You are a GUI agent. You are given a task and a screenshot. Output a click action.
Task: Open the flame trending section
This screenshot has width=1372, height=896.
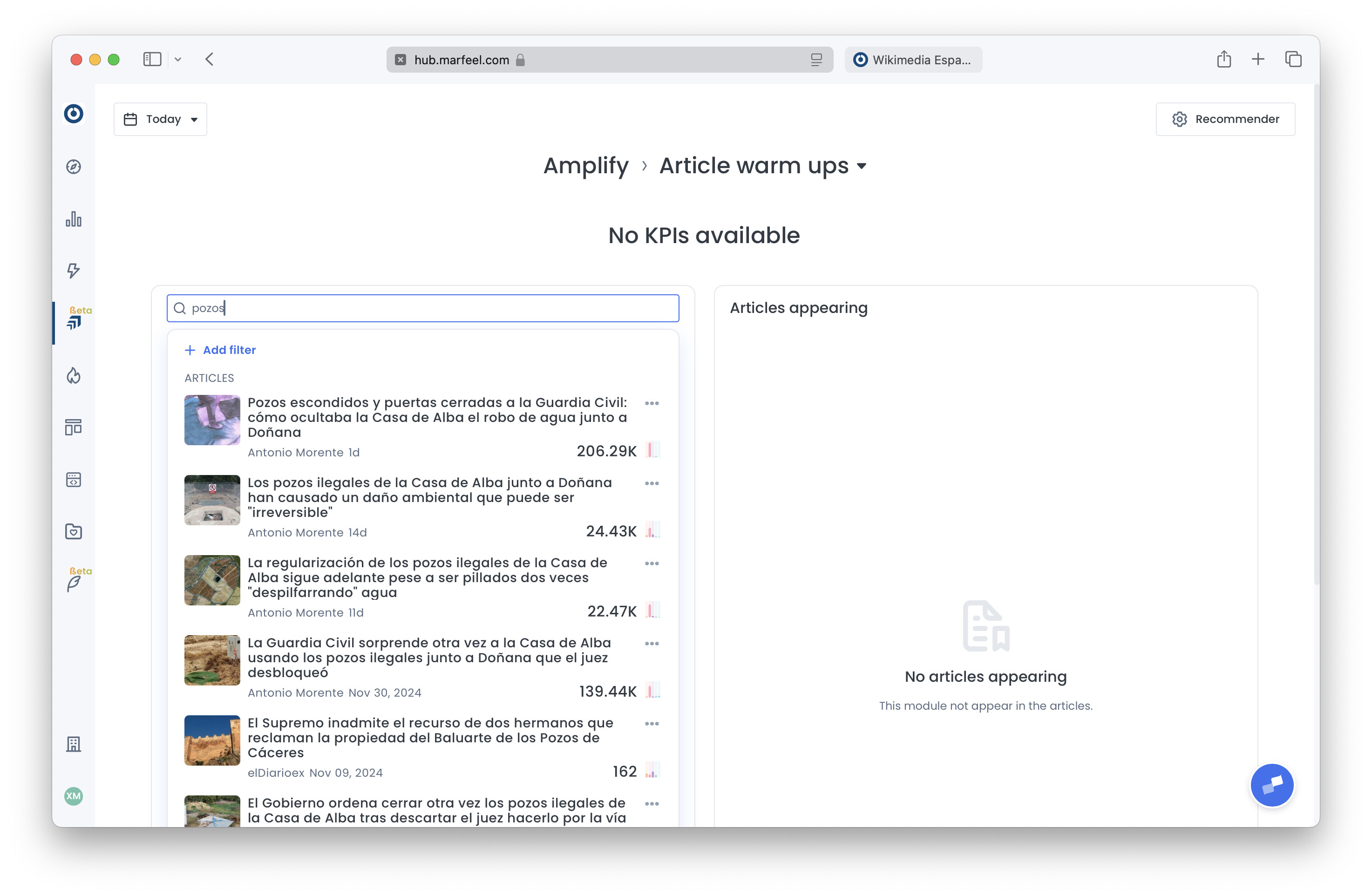coord(73,375)
